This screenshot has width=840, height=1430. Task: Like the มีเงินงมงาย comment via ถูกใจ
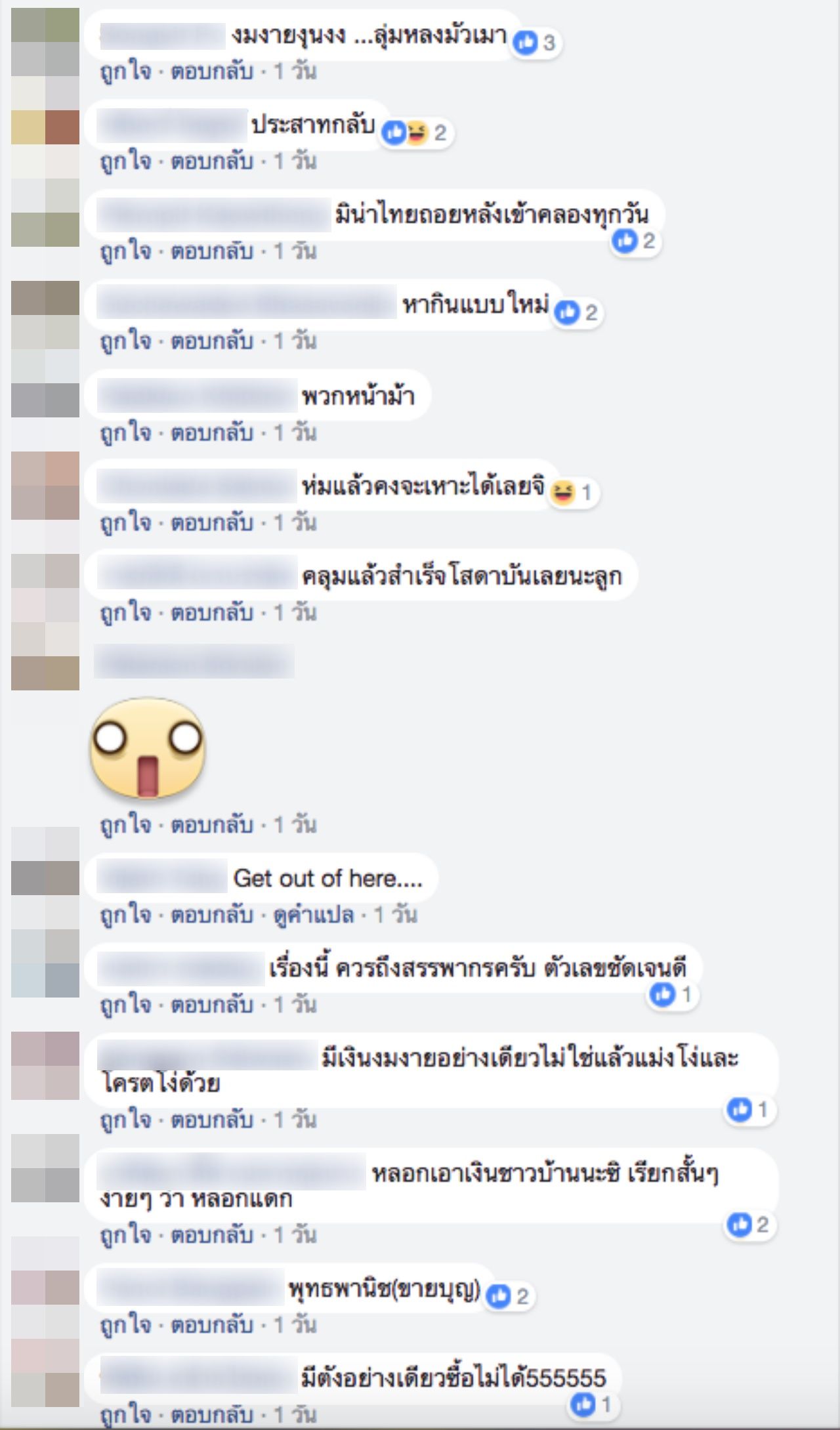pyautogui.click(x=126, y=1119)
